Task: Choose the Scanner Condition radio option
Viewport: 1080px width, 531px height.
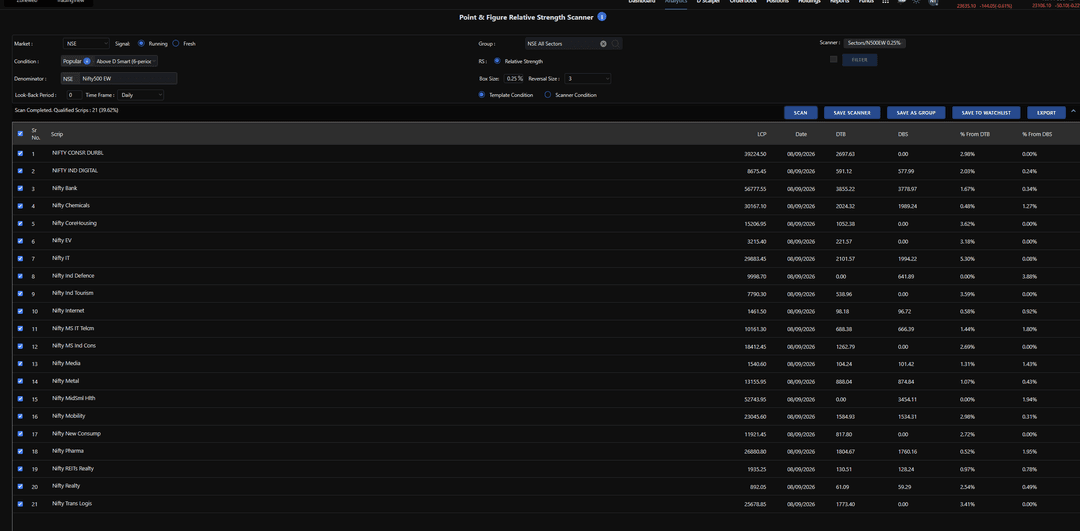Action: coord(548,95)
